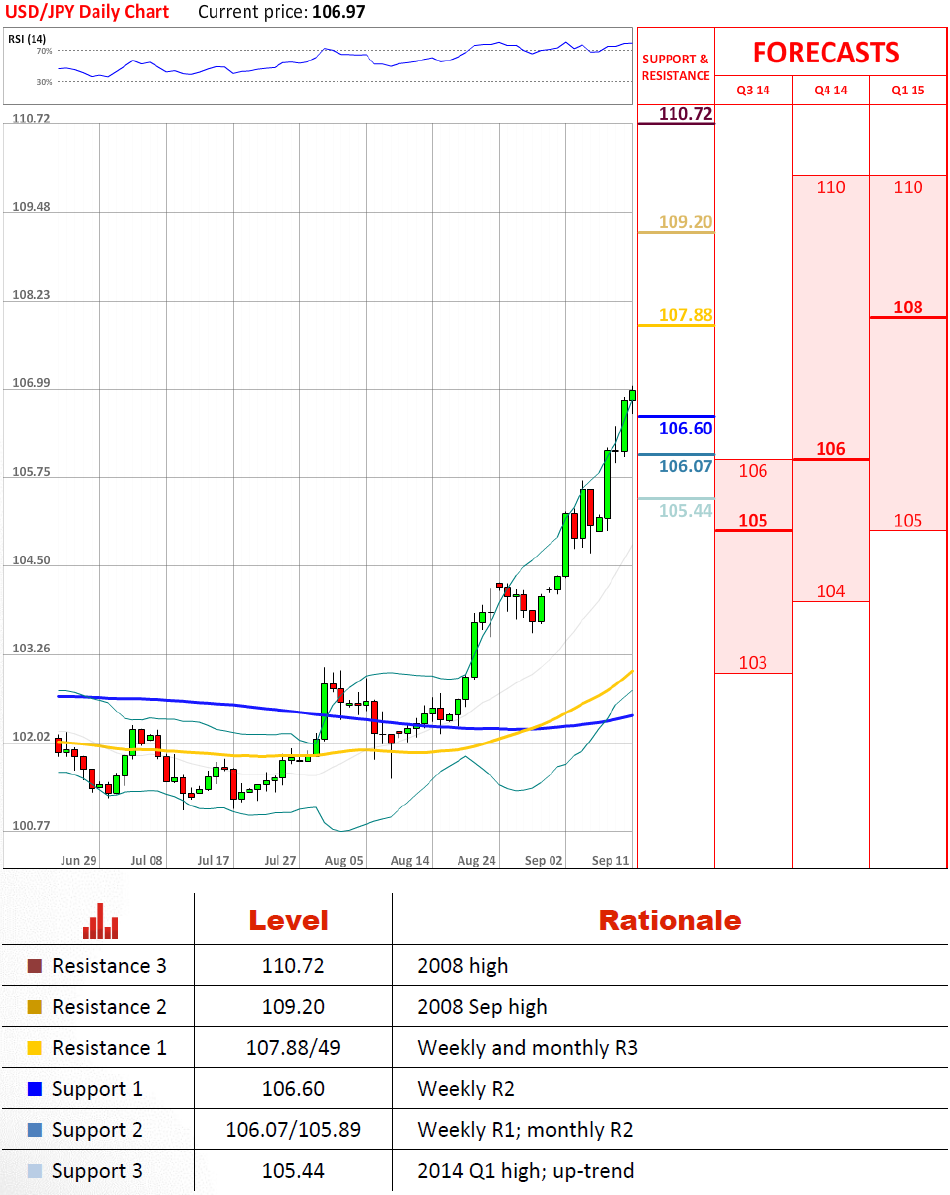
Task: Click the Rationale column header
Action: point(670,921)
